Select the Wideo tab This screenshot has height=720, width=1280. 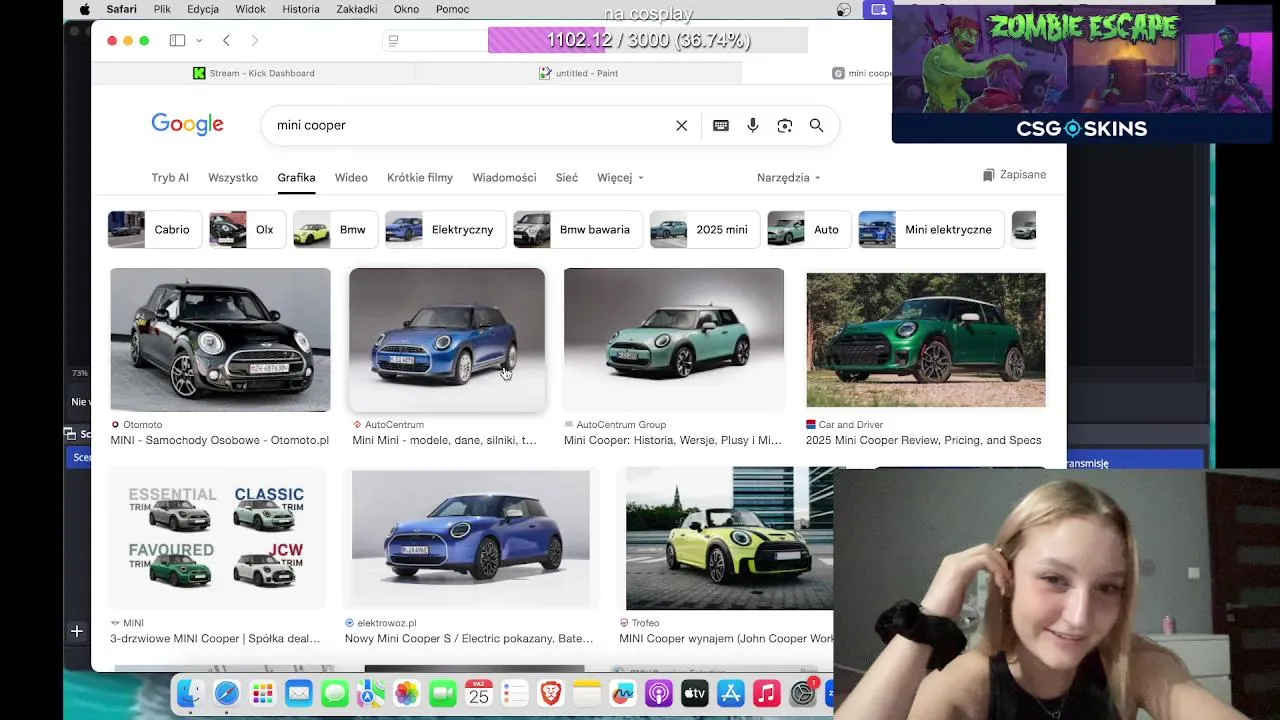(x=351, y=178)
